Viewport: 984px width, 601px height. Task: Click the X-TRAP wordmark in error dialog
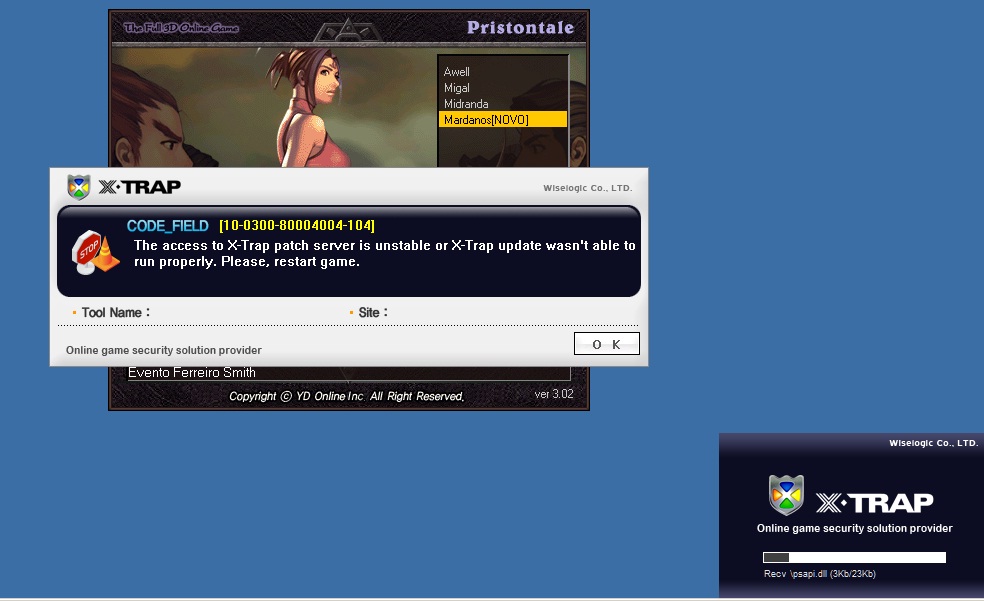140,187
